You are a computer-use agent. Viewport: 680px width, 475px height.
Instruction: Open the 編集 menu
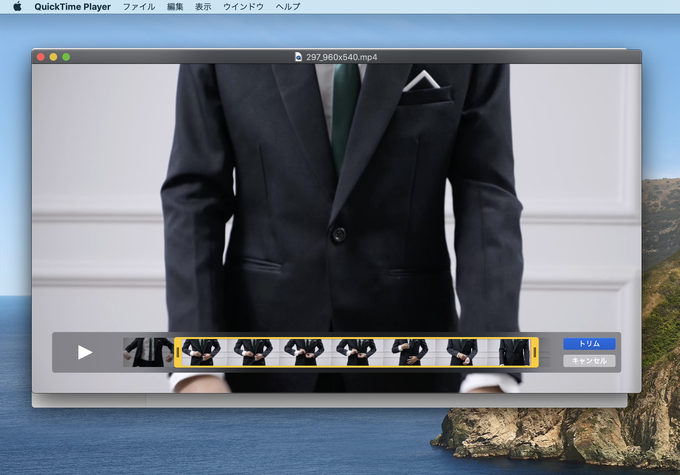pos(175,7)
